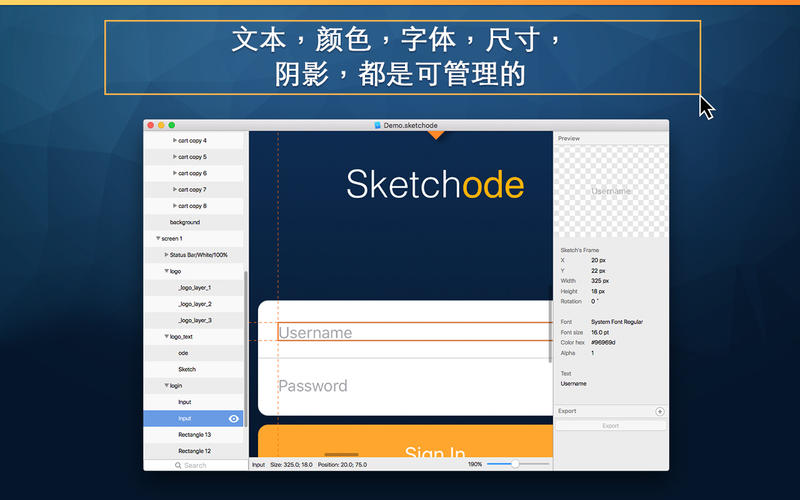Select the screen 1 row label
800x500 pixels.
[x=172, y=238]
